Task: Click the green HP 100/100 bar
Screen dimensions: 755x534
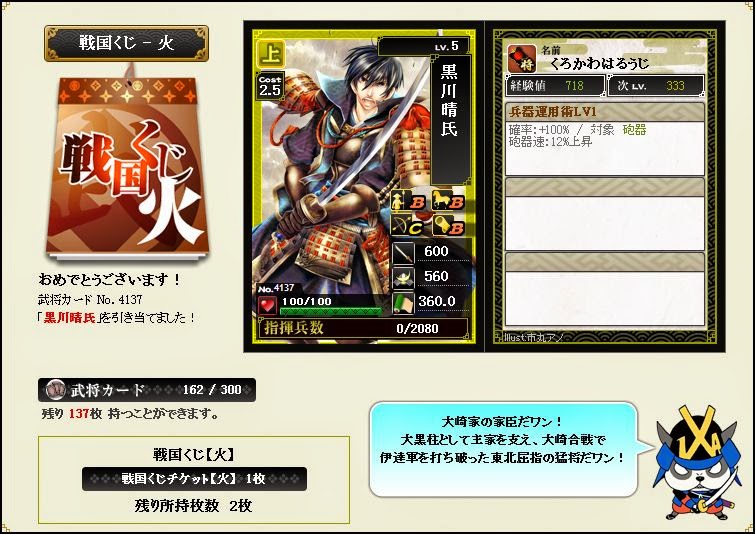Action: click(331, 311)
